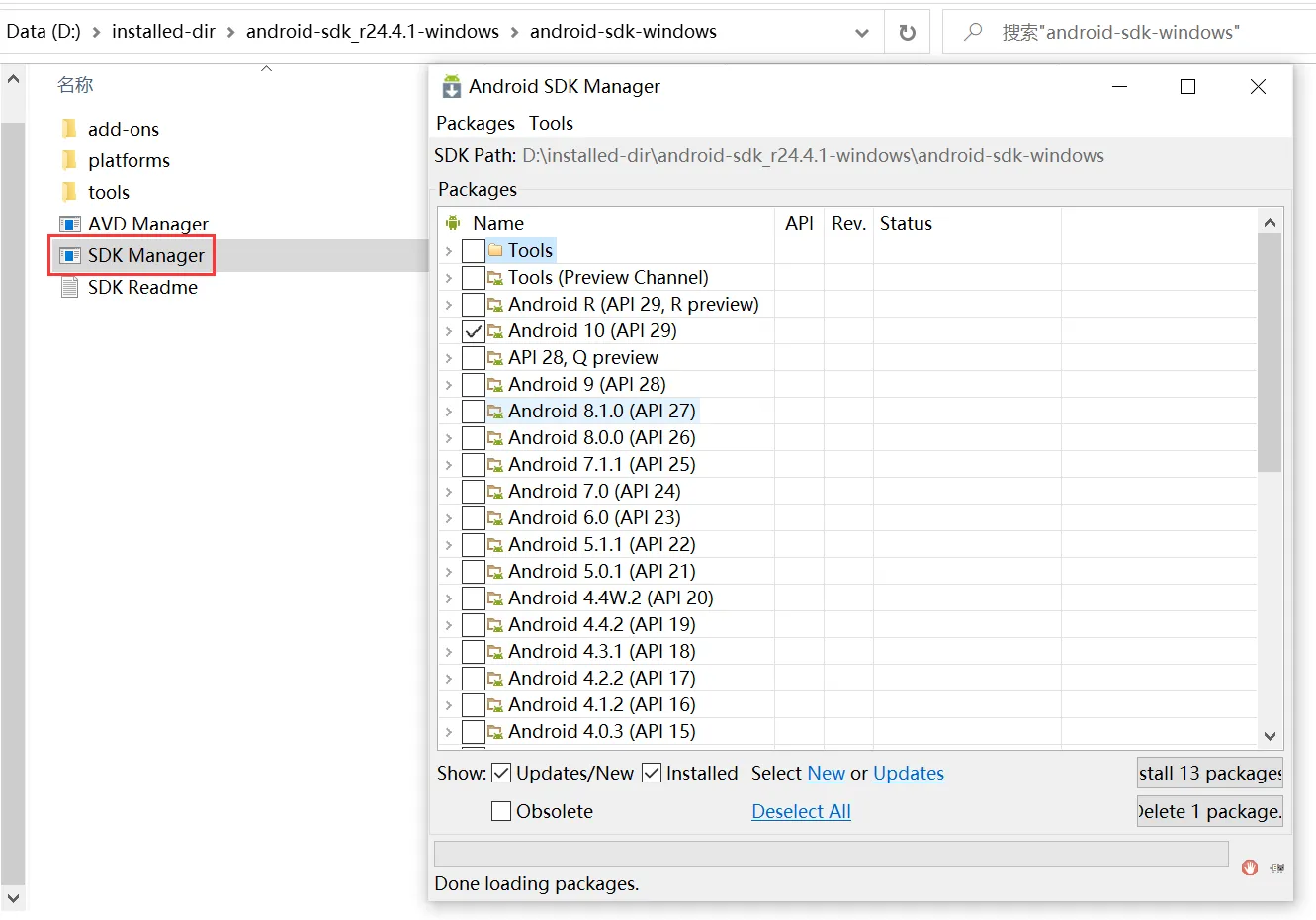Click the Delete 1 package button
The height and width of the screenshot is (920, 1316).
(x=1210, y=811)
